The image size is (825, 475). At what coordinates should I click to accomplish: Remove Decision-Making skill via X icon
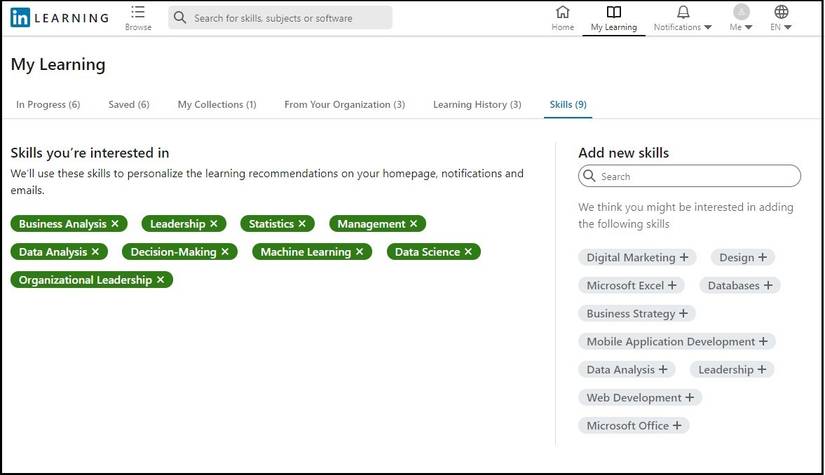click(x=225, y=251)
